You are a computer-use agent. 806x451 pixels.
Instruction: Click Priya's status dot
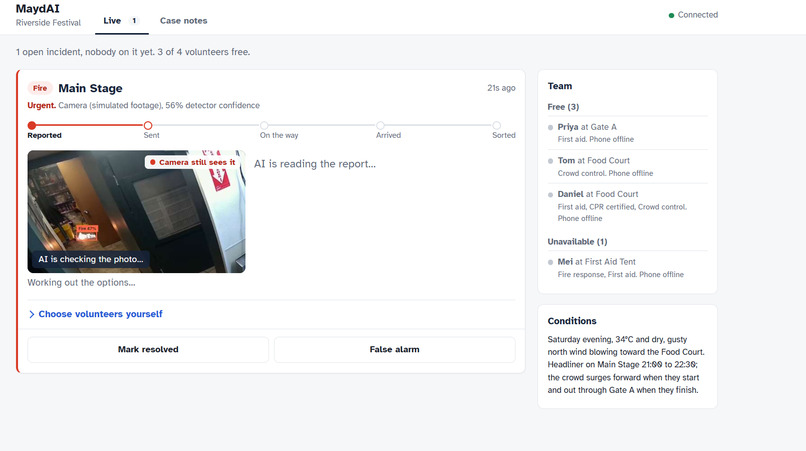(x=551, y=127)
